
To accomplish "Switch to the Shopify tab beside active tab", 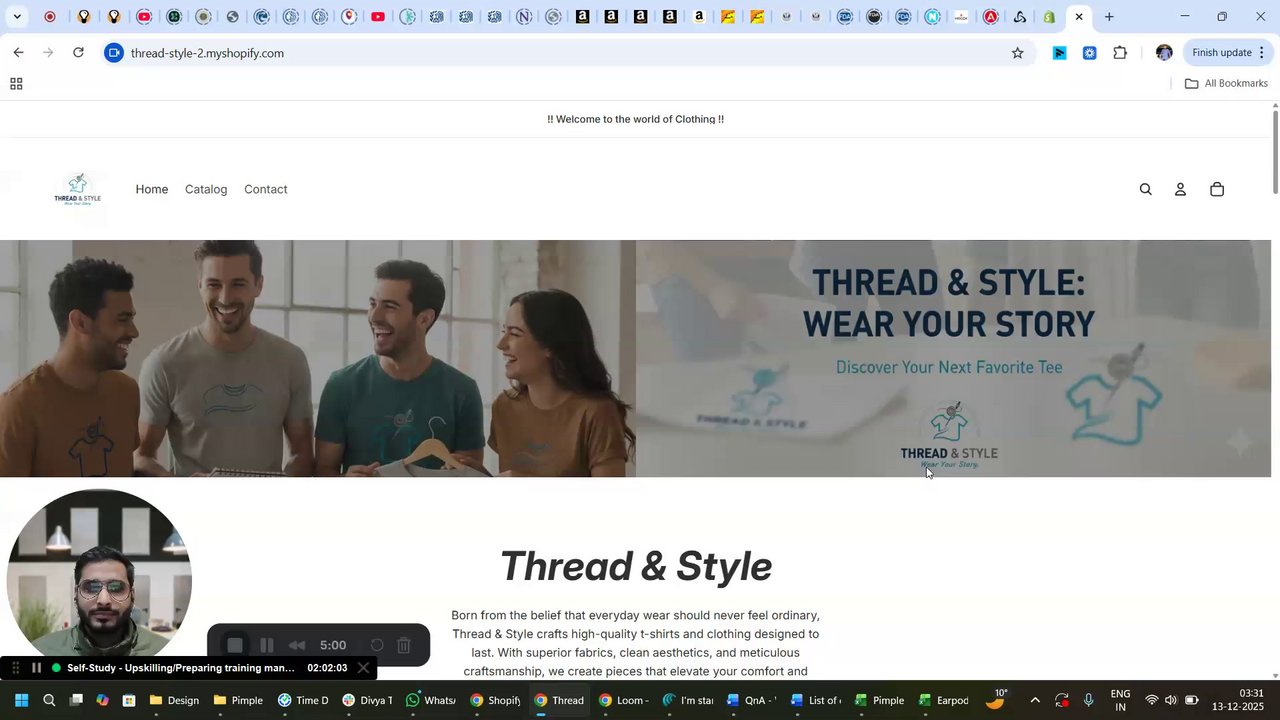I will click(x=1049, y=17).
